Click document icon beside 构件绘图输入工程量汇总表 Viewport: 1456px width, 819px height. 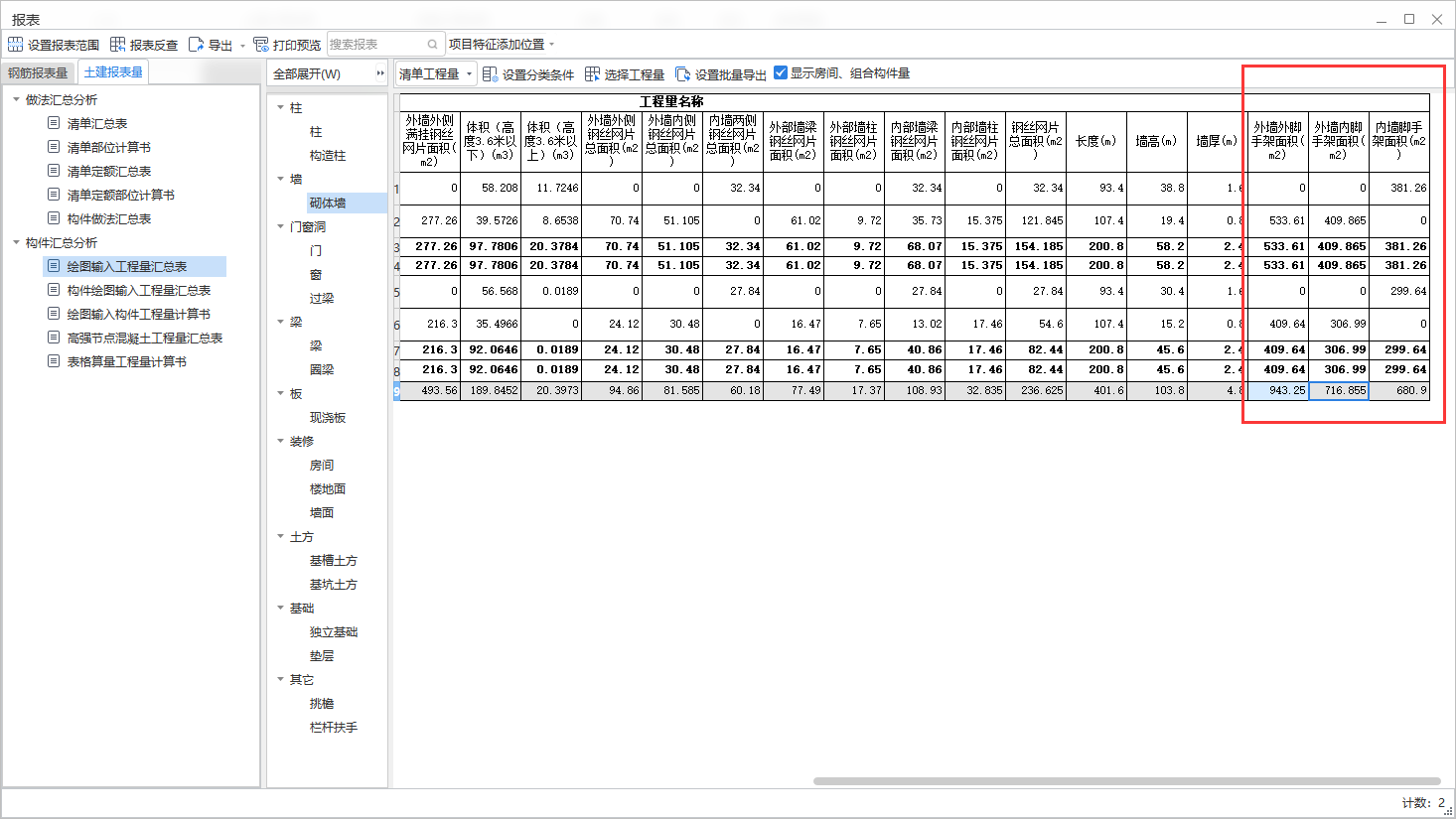pyautogui.click(x=54, y=290)
